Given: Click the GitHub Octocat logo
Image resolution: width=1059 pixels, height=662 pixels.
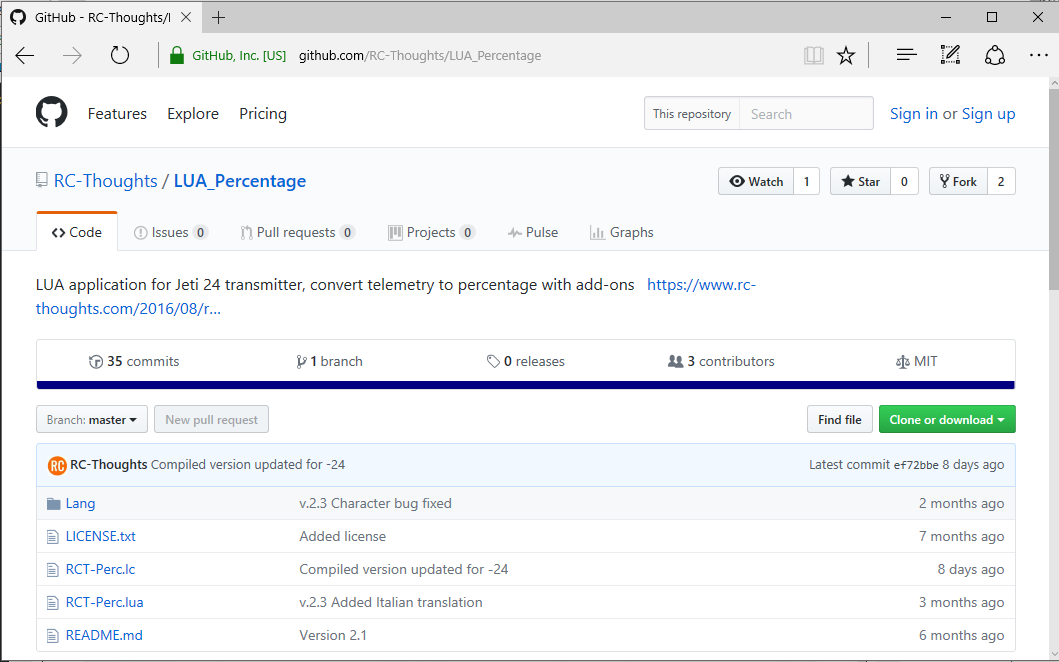Looking at the screenshot, I should (51, 112).
